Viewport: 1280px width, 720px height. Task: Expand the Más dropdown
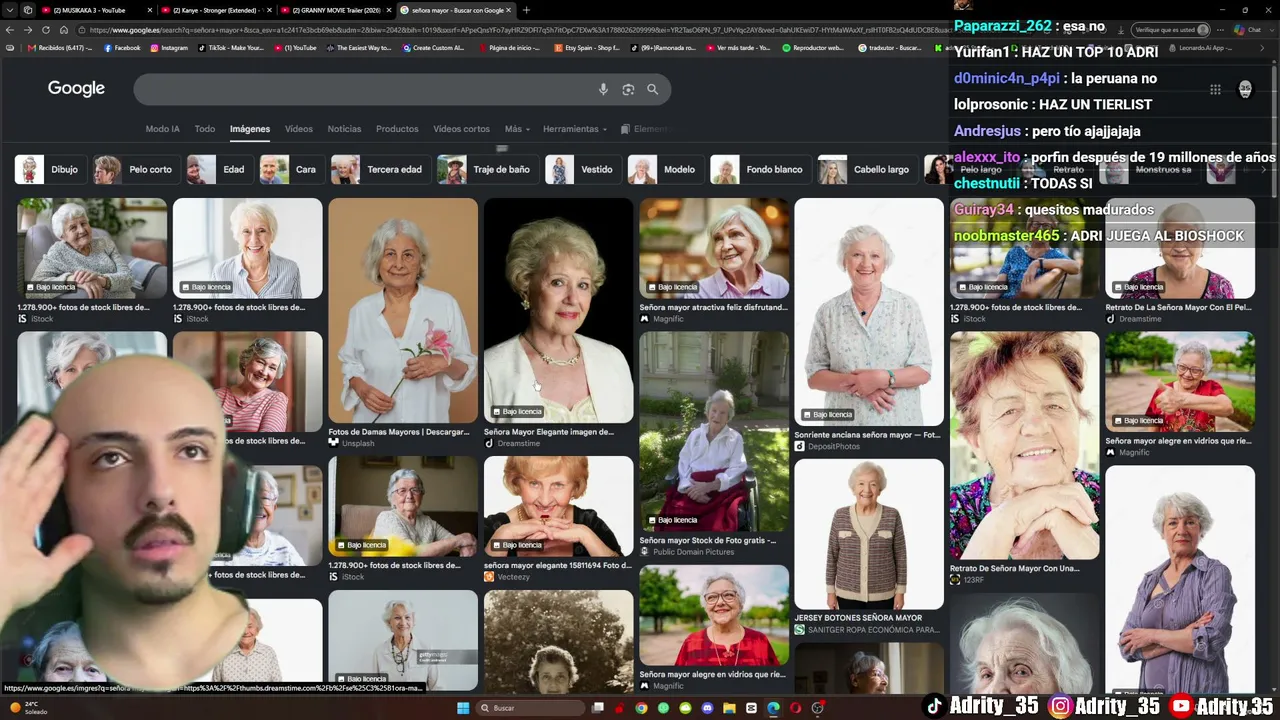(517, 129)
